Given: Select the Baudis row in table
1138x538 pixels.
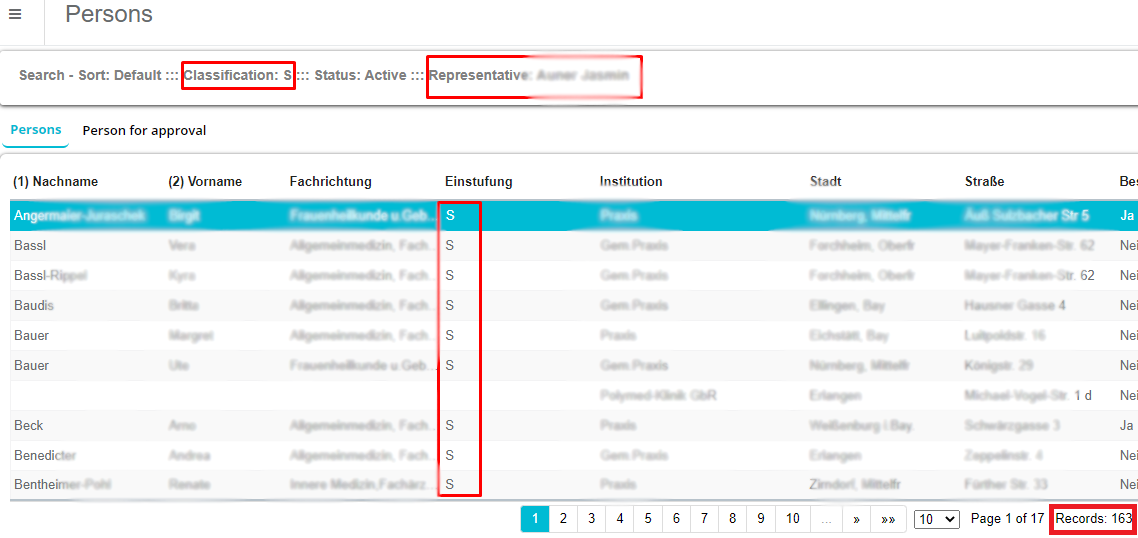Looking at the screenshot, I should pyautogui.click(x=34, y=306).
